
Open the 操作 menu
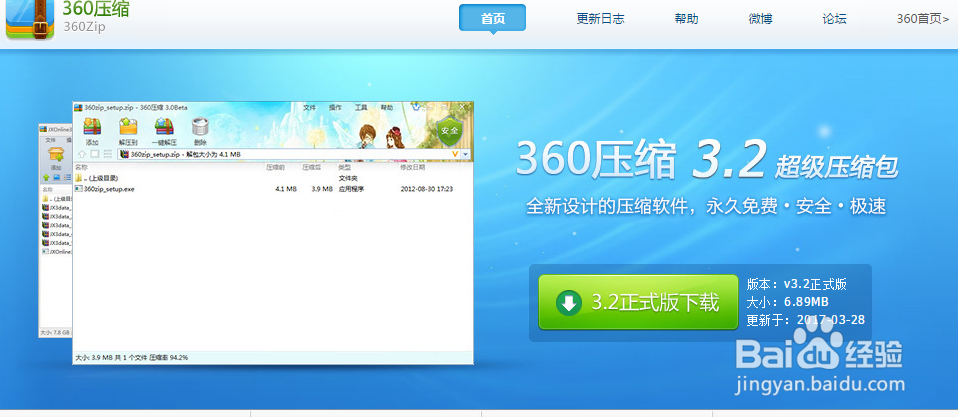click(x=335, y=107)
